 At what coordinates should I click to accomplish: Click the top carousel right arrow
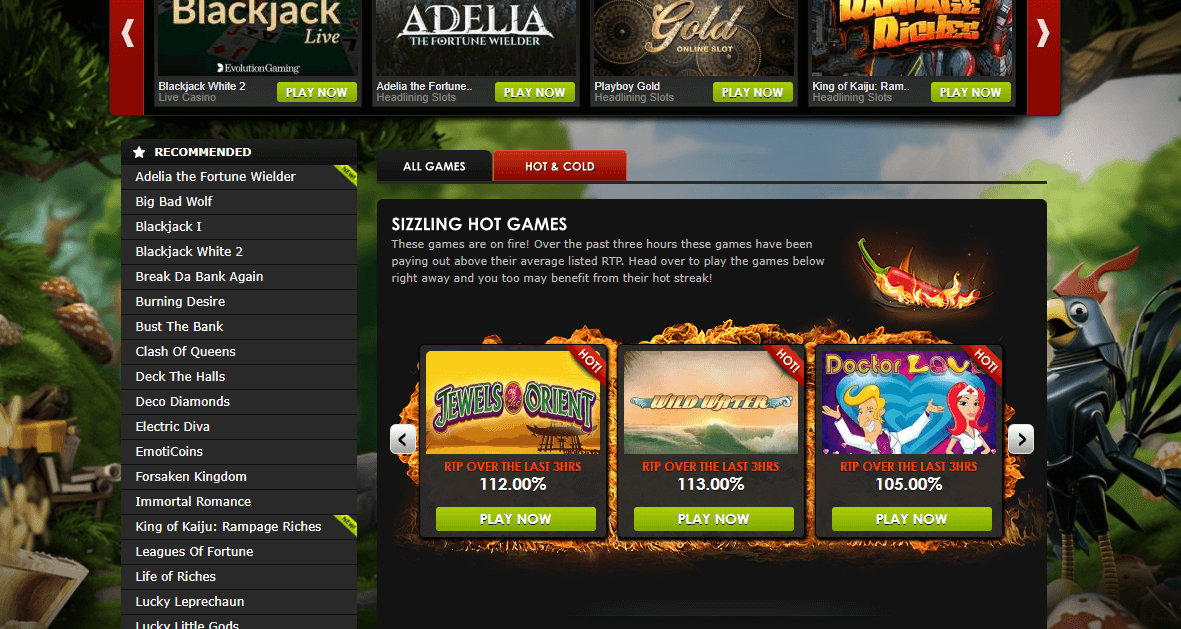[1043, 34]
